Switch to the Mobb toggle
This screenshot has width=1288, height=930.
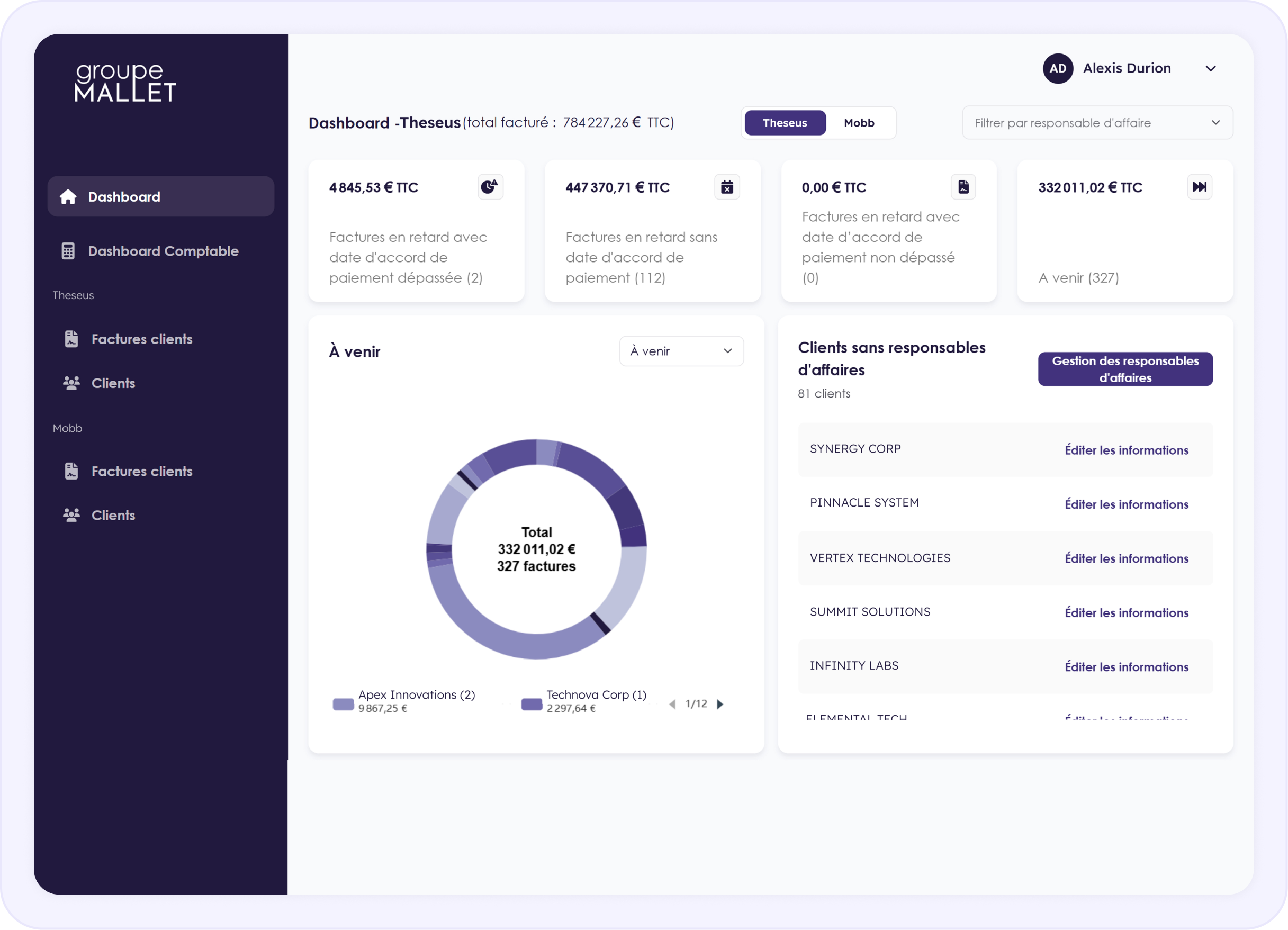[x=859, y=123]
